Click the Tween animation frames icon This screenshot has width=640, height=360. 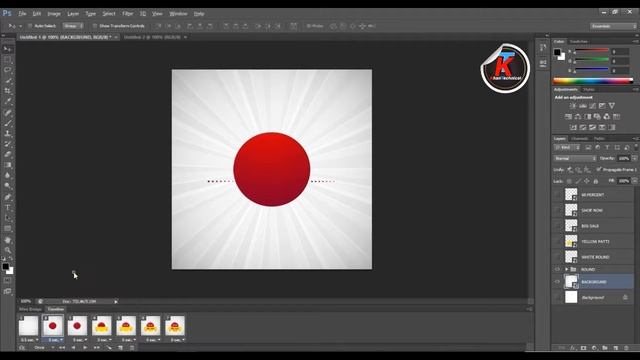click(109, 348)
